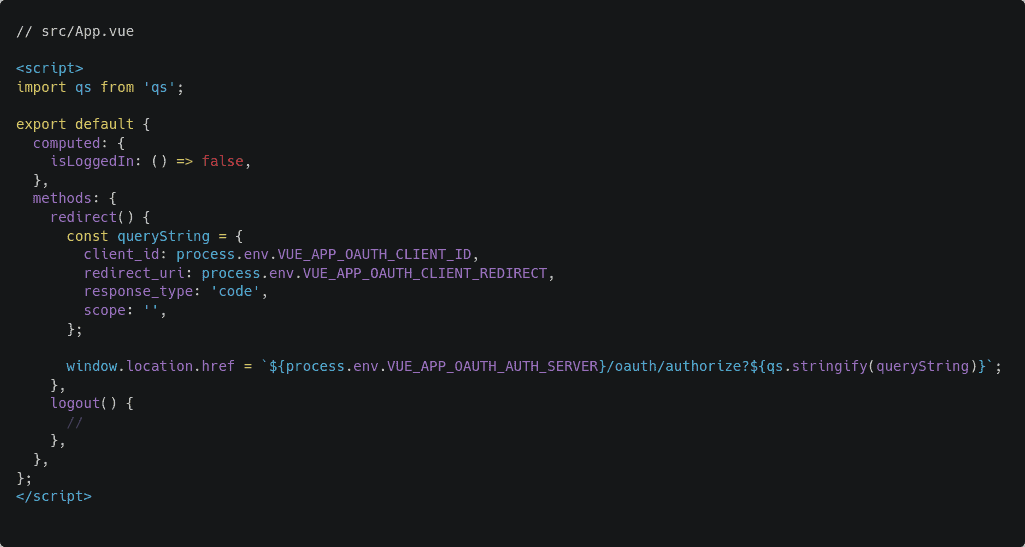Click 'qs.stringify' call text
This screenshot has height=547, width=1025.
(816, 366)
